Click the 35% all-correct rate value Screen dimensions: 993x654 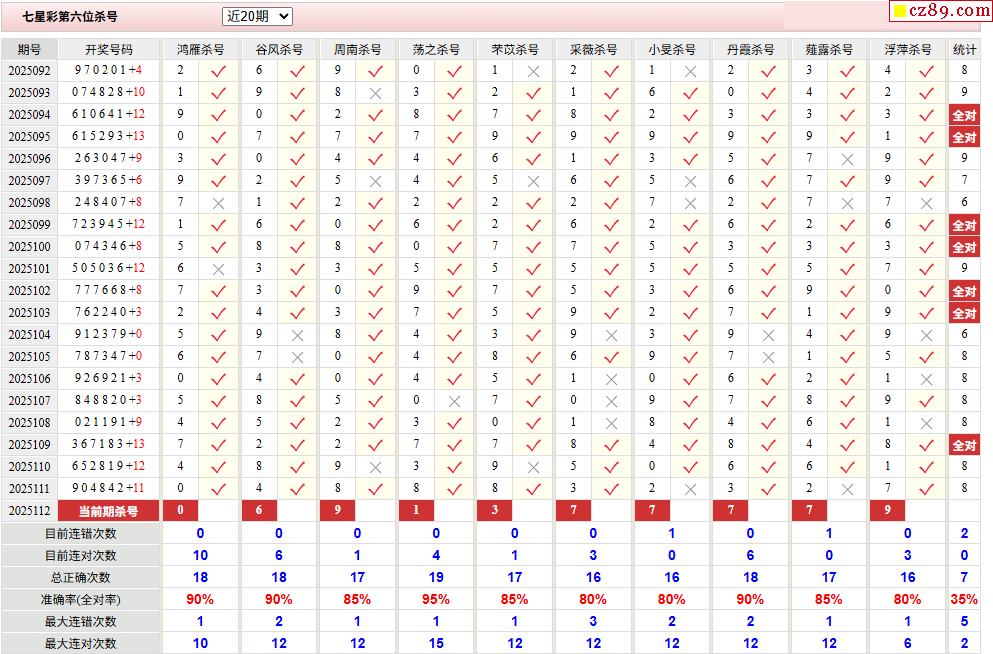click(x=964, y=599)
